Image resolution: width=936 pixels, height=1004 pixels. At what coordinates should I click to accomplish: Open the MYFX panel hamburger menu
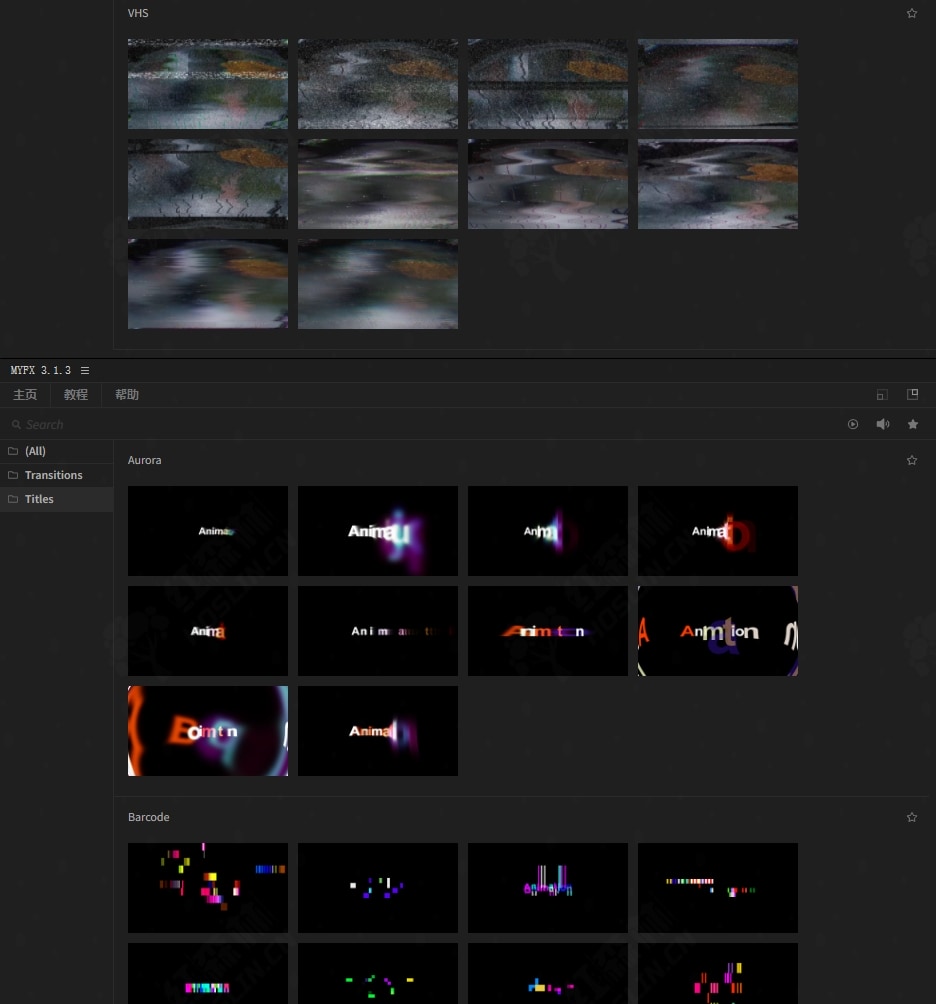pos(85,371)
